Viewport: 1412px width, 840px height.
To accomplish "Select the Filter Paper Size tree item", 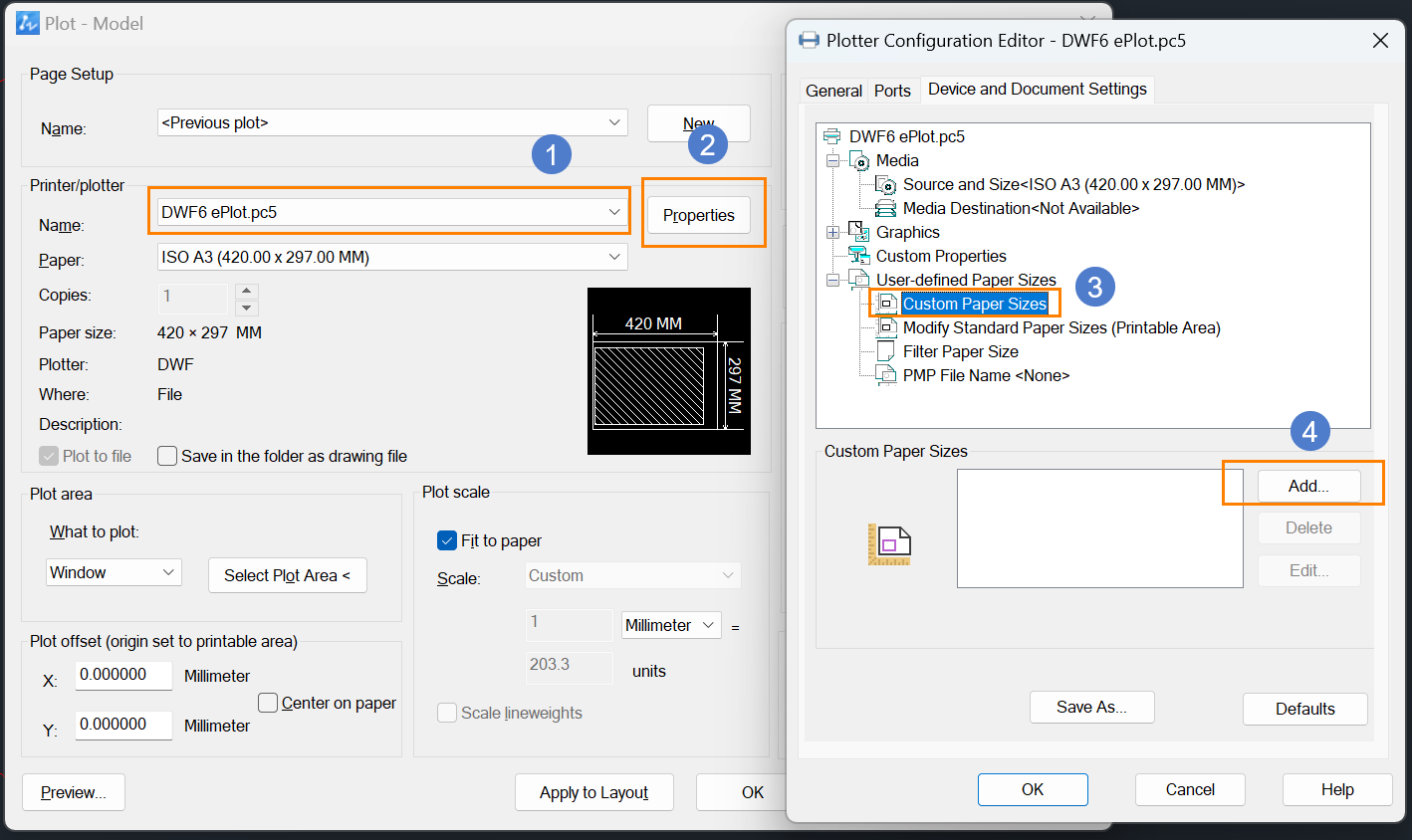I will point(961,351).
